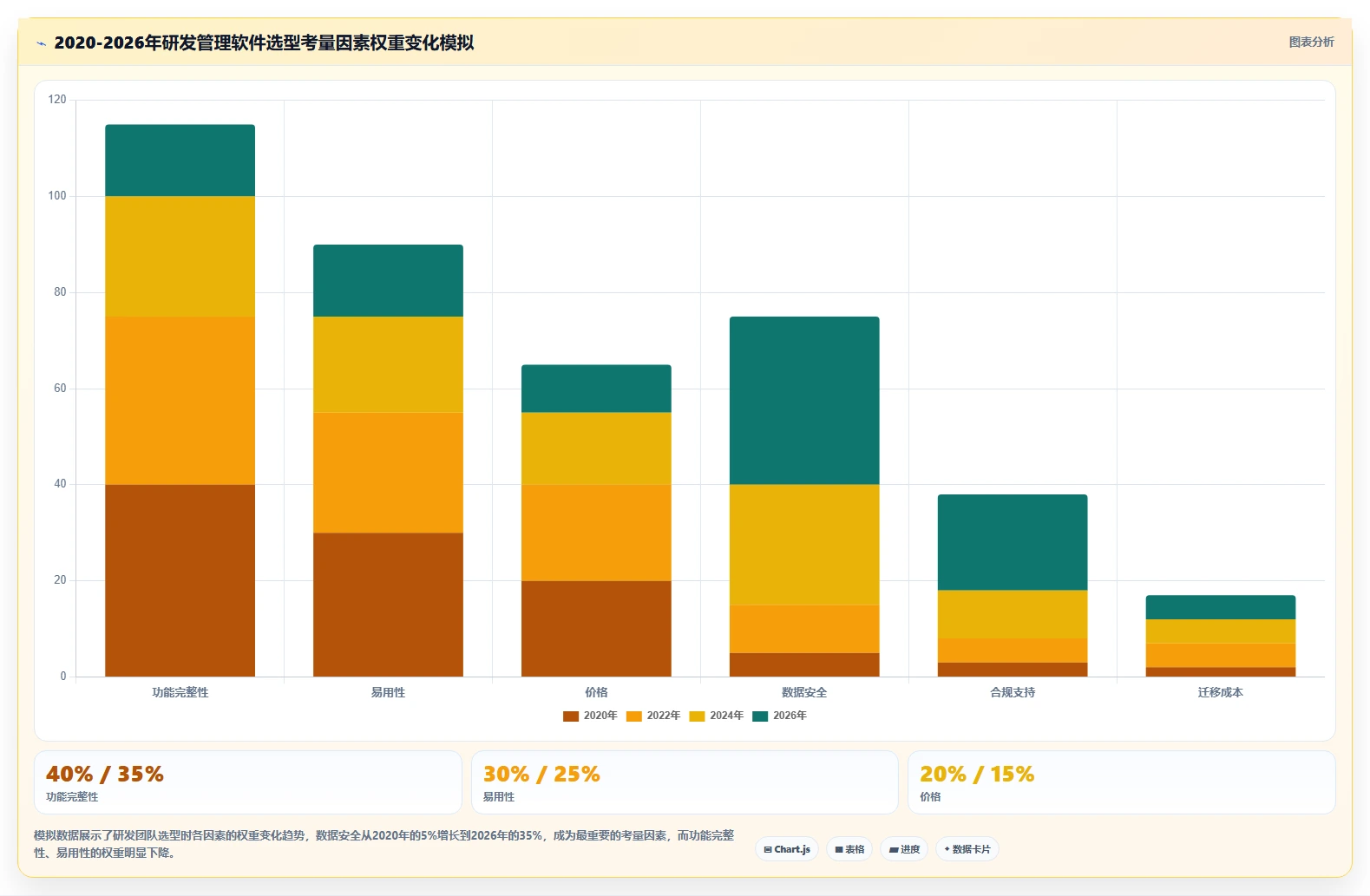
Task: Click the 表格 tag chip
Action: coord(849,849)
